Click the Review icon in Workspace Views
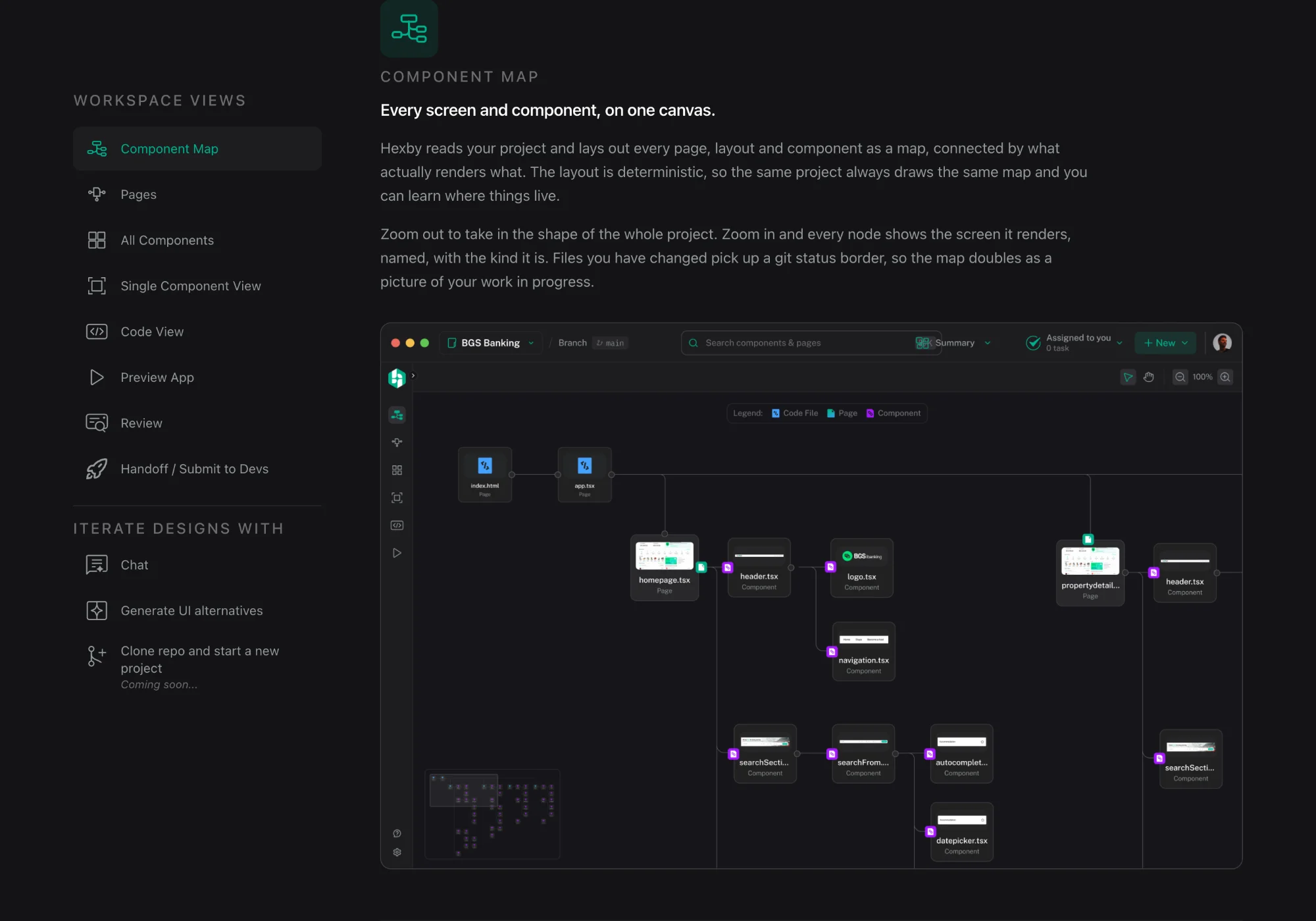Screen dimensions: 1316x921 click(97, 423)
